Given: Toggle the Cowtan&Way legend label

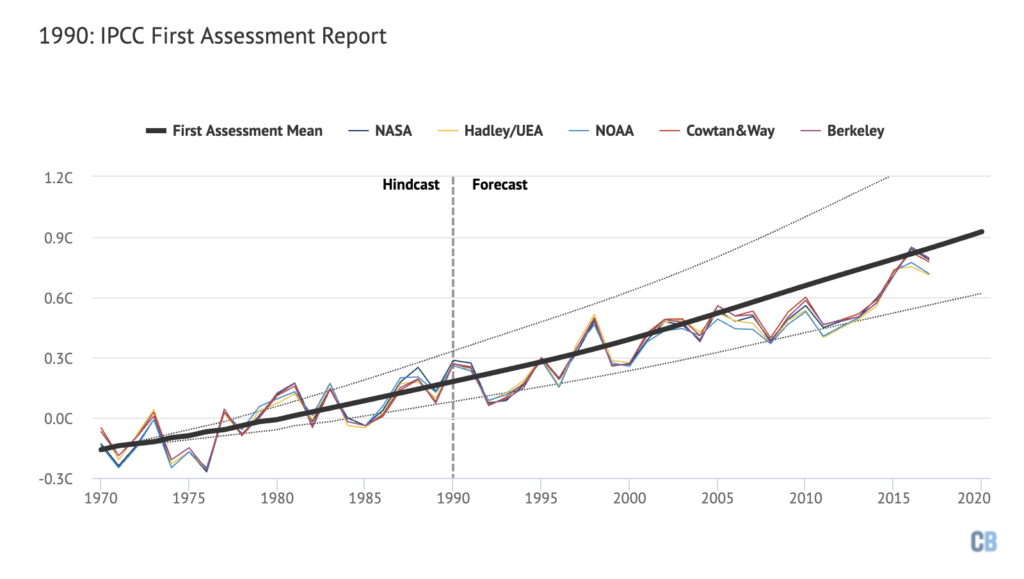Looking at the screenshot, I should coord(717,131).
